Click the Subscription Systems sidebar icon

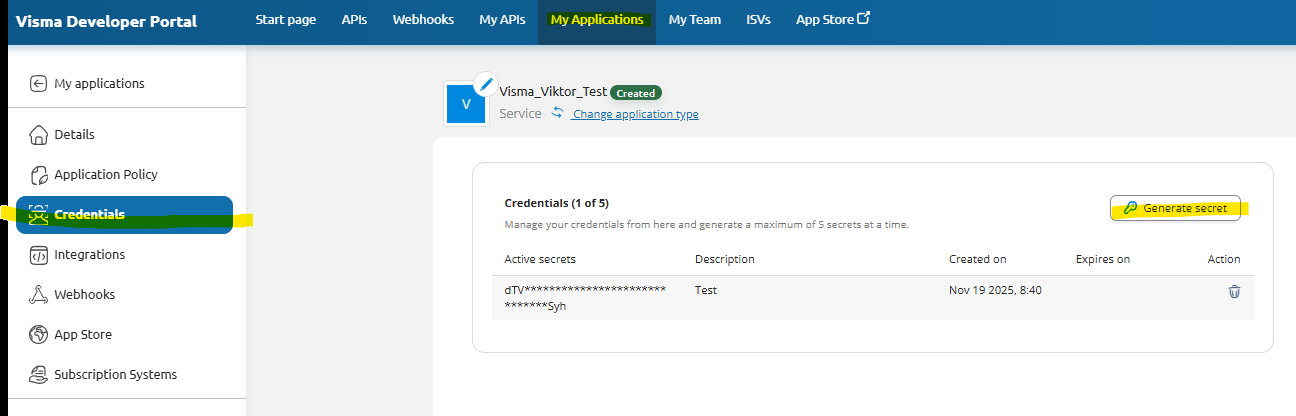[38, 374]
